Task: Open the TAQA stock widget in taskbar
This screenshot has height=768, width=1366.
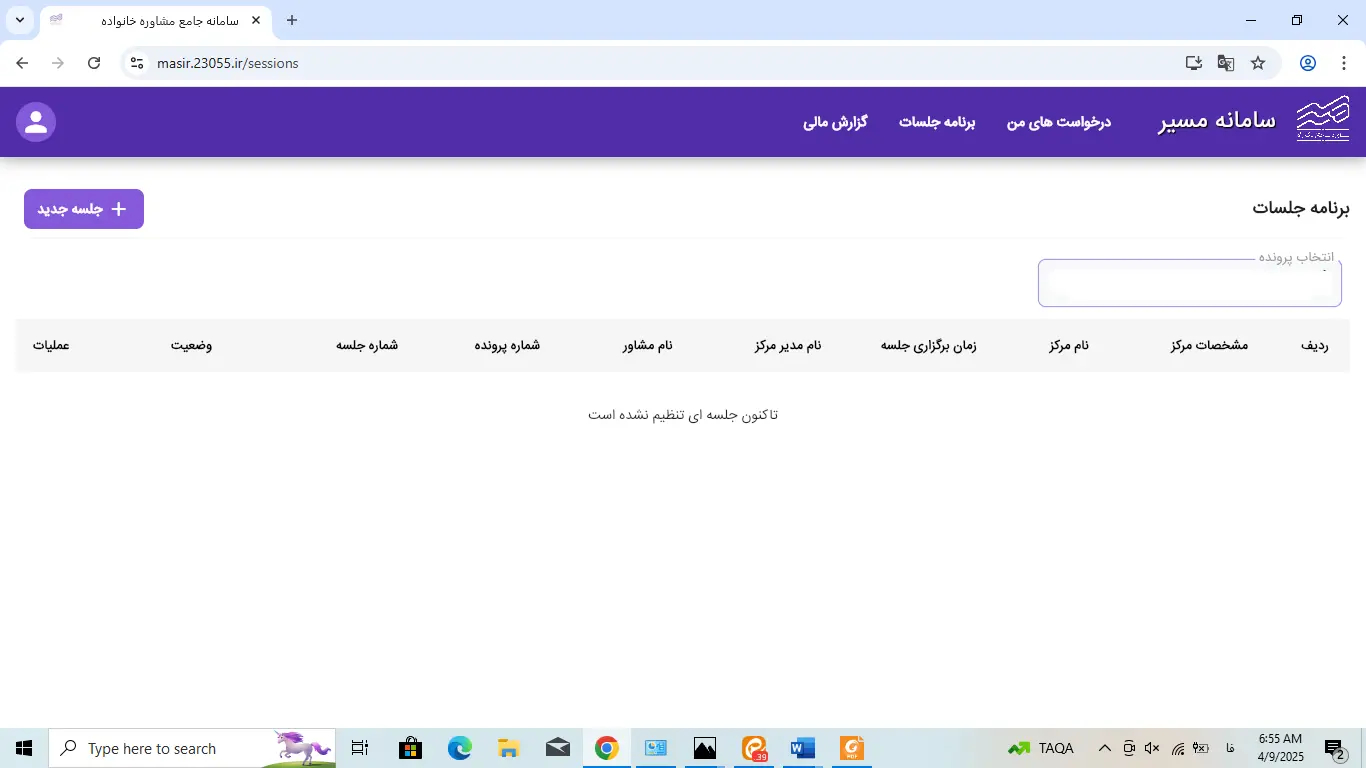Action: pyautogui.click(x=1041, y=748)
